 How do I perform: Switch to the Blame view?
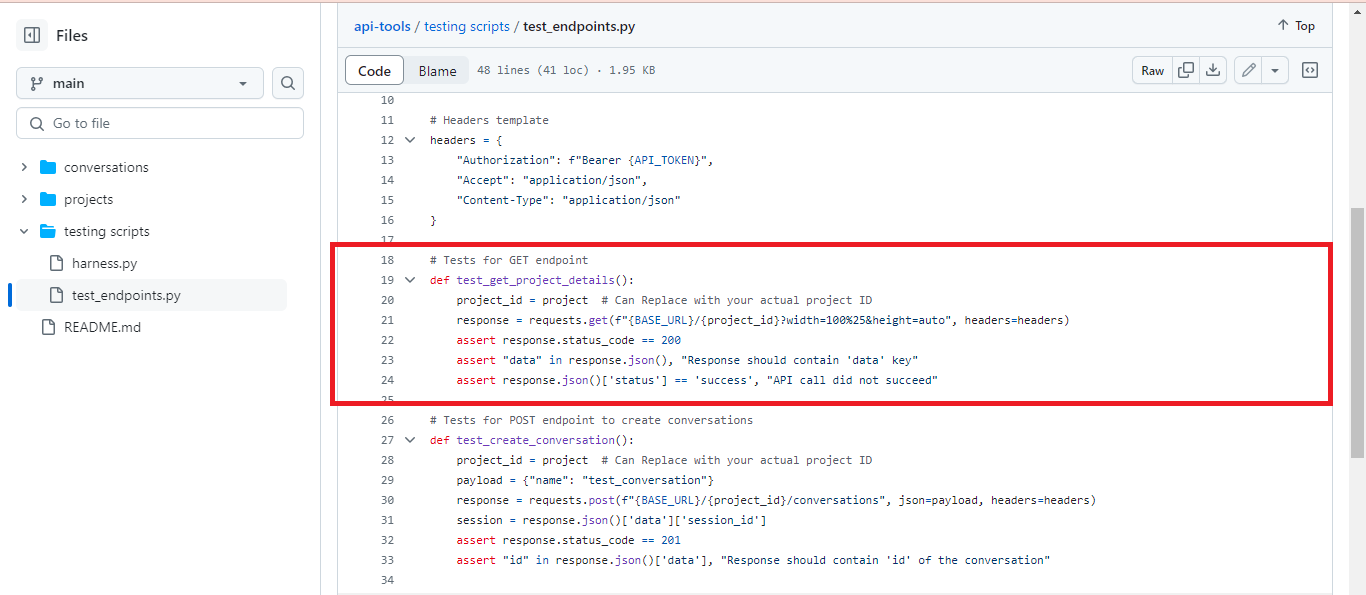tap(437, 70)
